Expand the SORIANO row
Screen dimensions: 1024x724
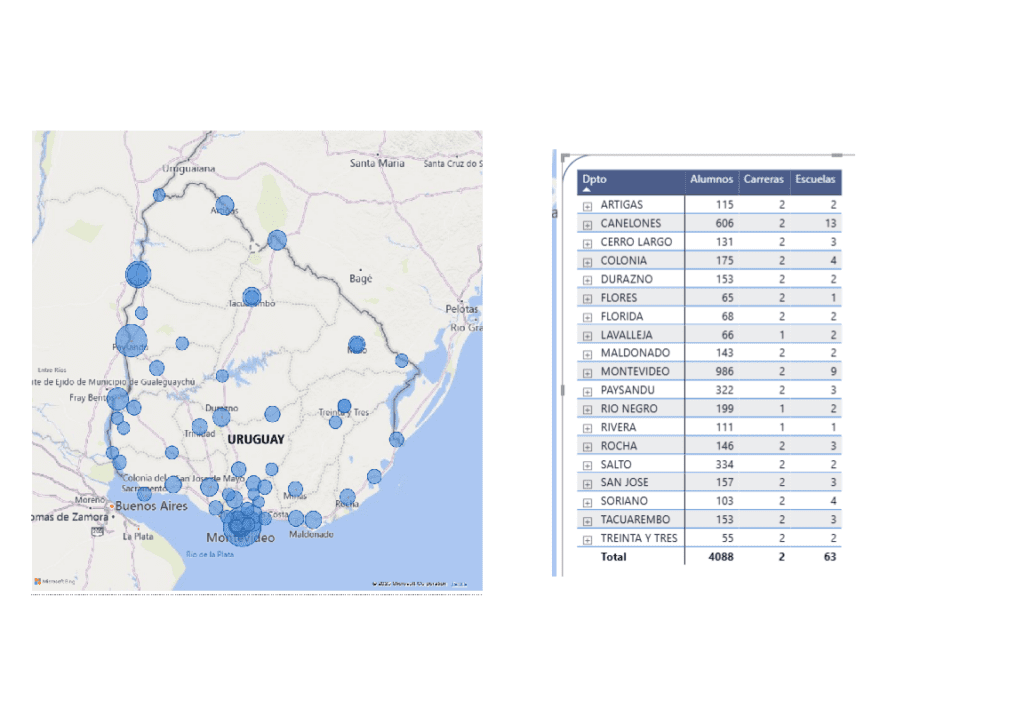(x=587, y=502)
